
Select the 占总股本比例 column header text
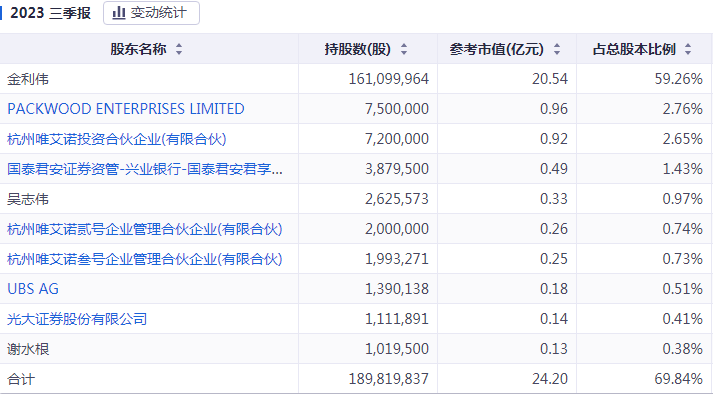[634, 49]
